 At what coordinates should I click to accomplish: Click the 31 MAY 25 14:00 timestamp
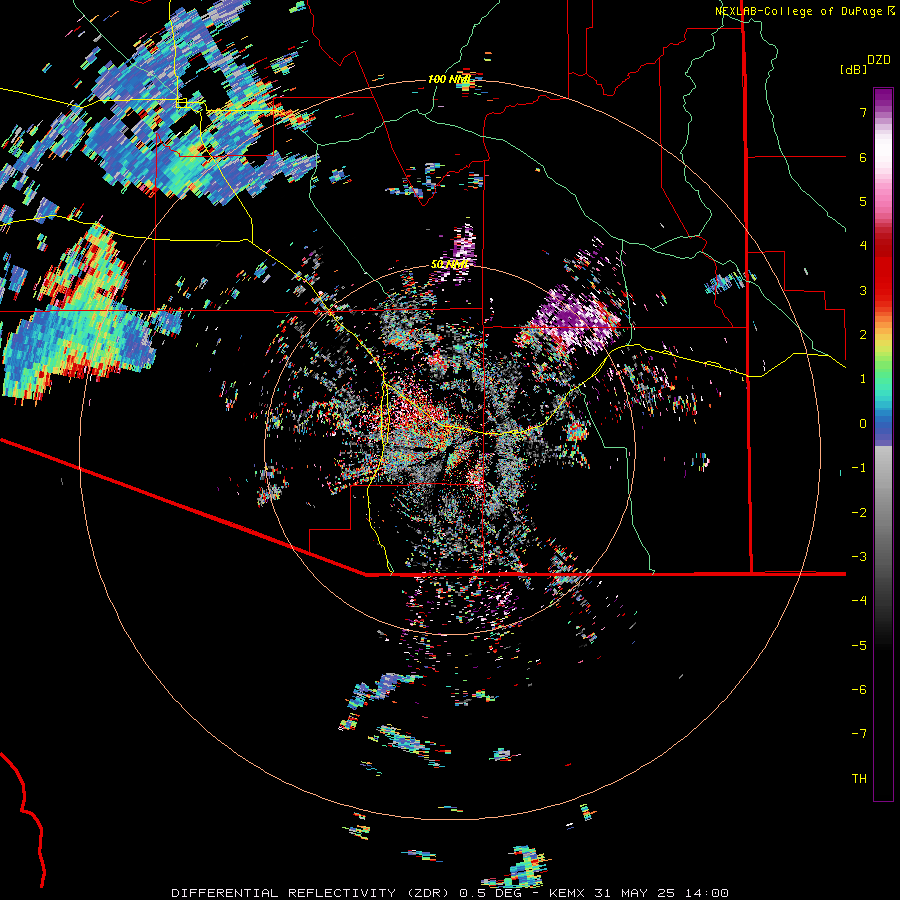tap(662, 893)
